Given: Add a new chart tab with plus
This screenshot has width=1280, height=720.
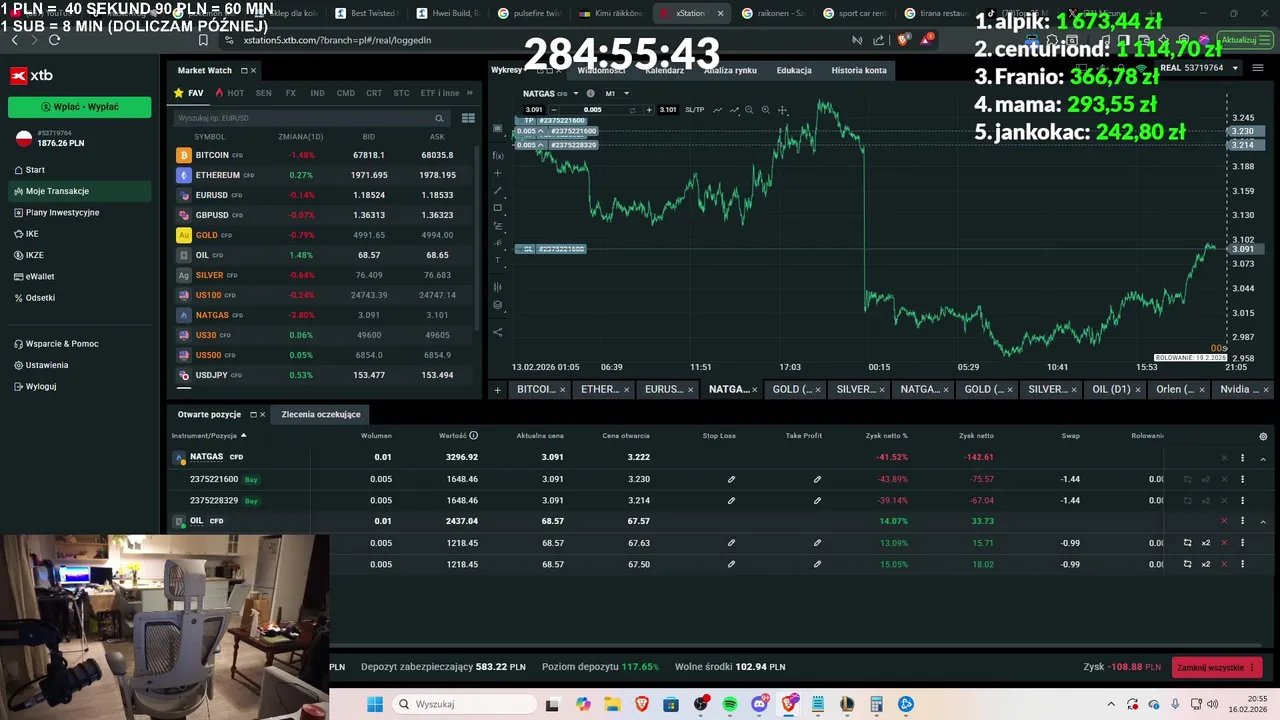Looking at the screenshot, I should [x=497, y=390].
